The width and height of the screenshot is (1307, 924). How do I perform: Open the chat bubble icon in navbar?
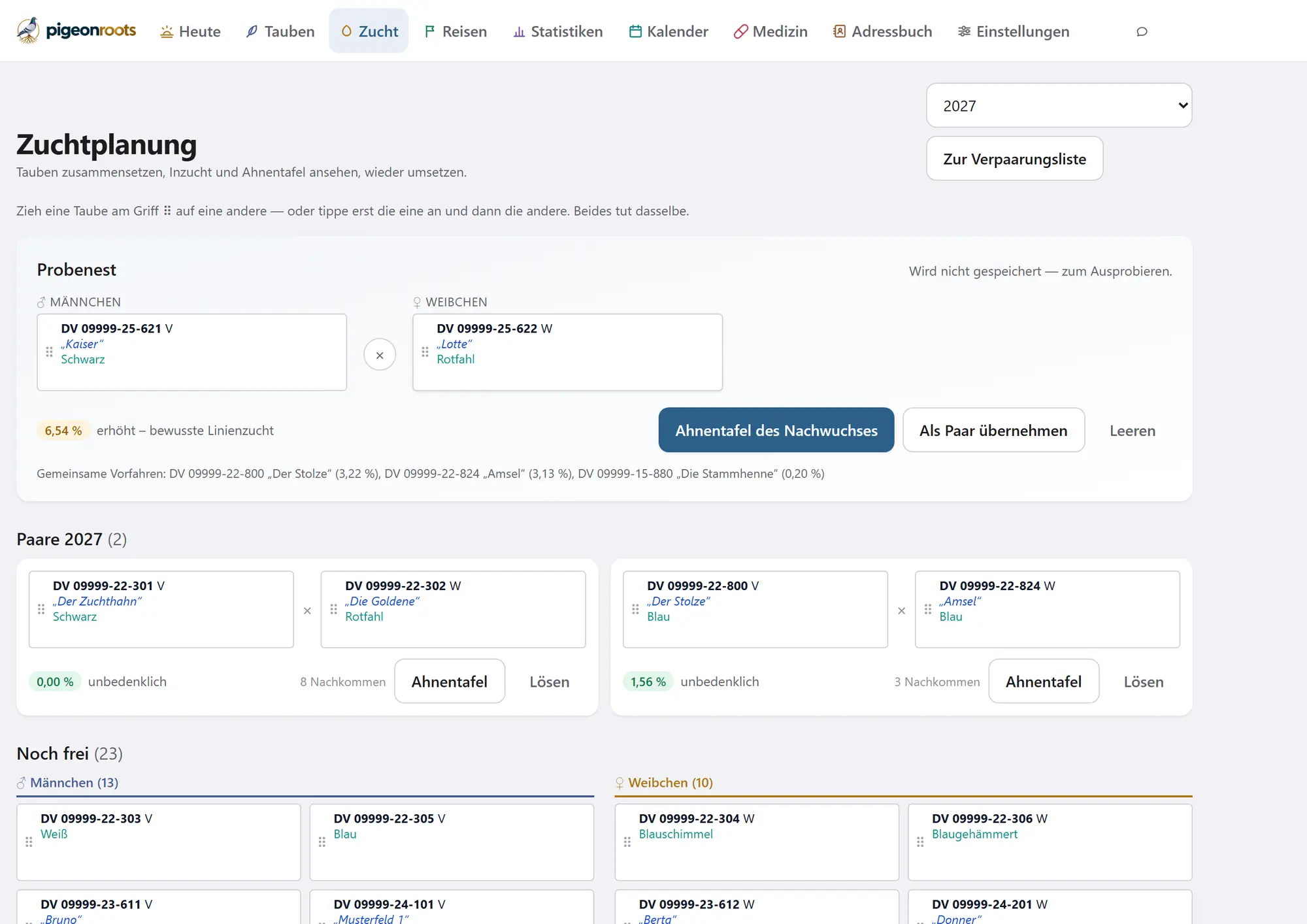pos(1142,31)
